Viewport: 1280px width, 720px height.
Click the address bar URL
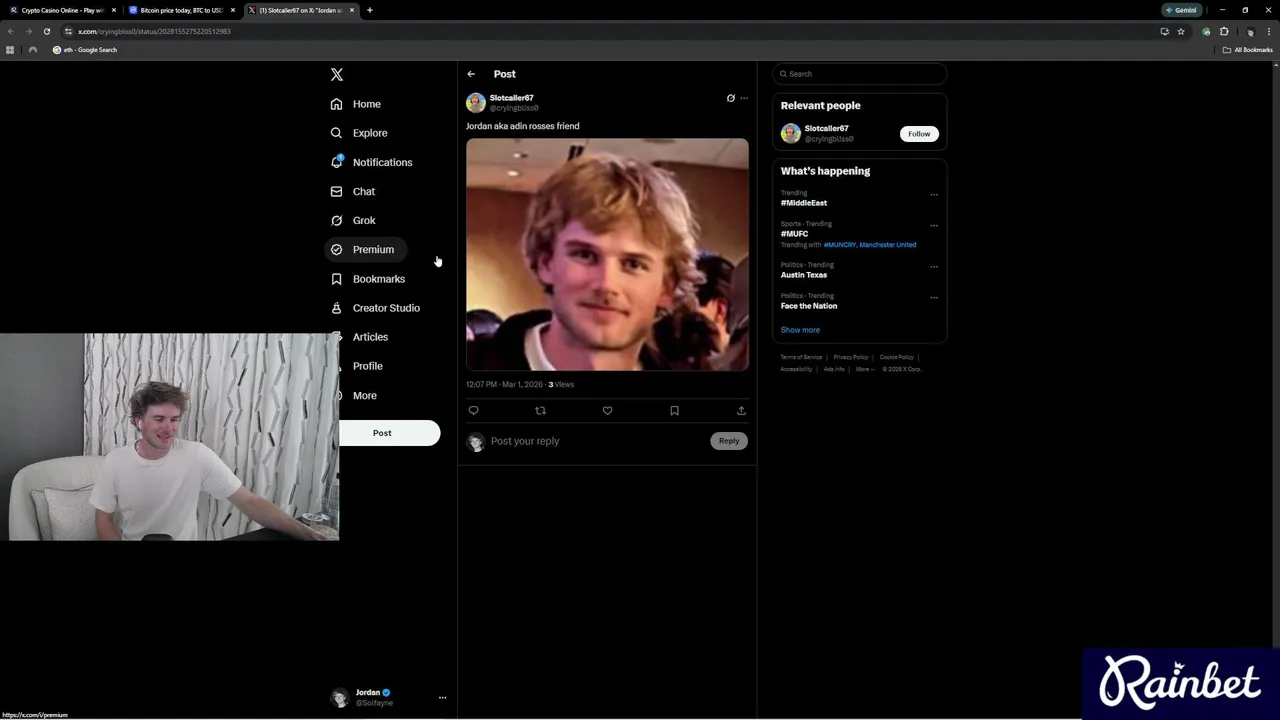click(154, 31)
